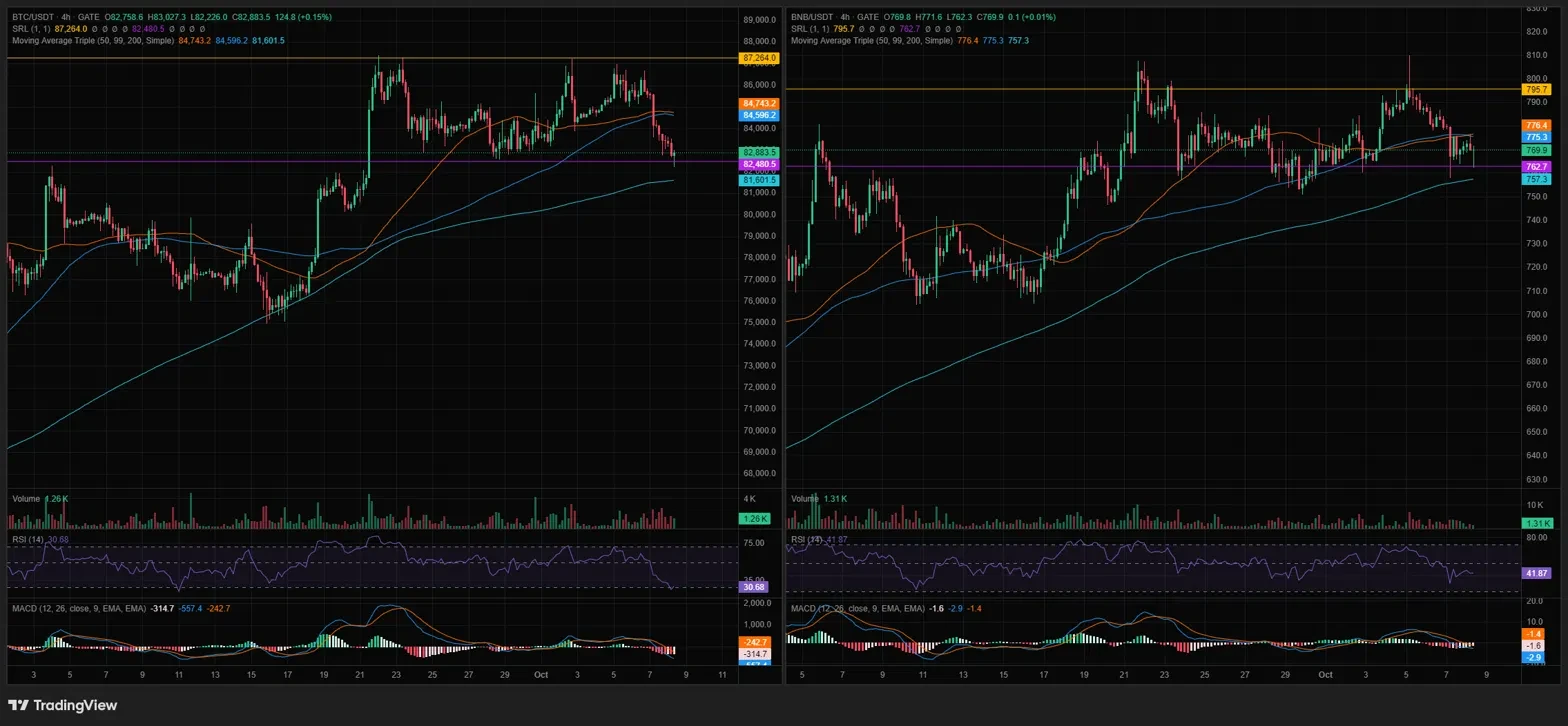Screen dimensions: 1568x726
Task: Click the BTC/USDT symbol title
Action: pyautogui.click(x=32, y=17)
